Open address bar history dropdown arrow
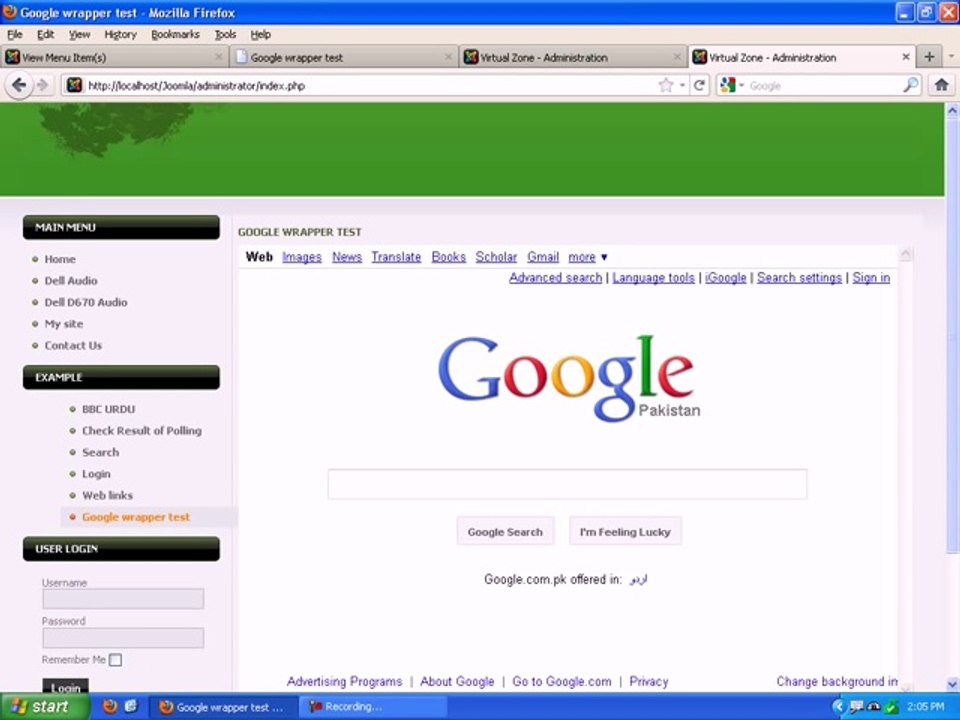The image size is (960, 720). tap(682, 85)
